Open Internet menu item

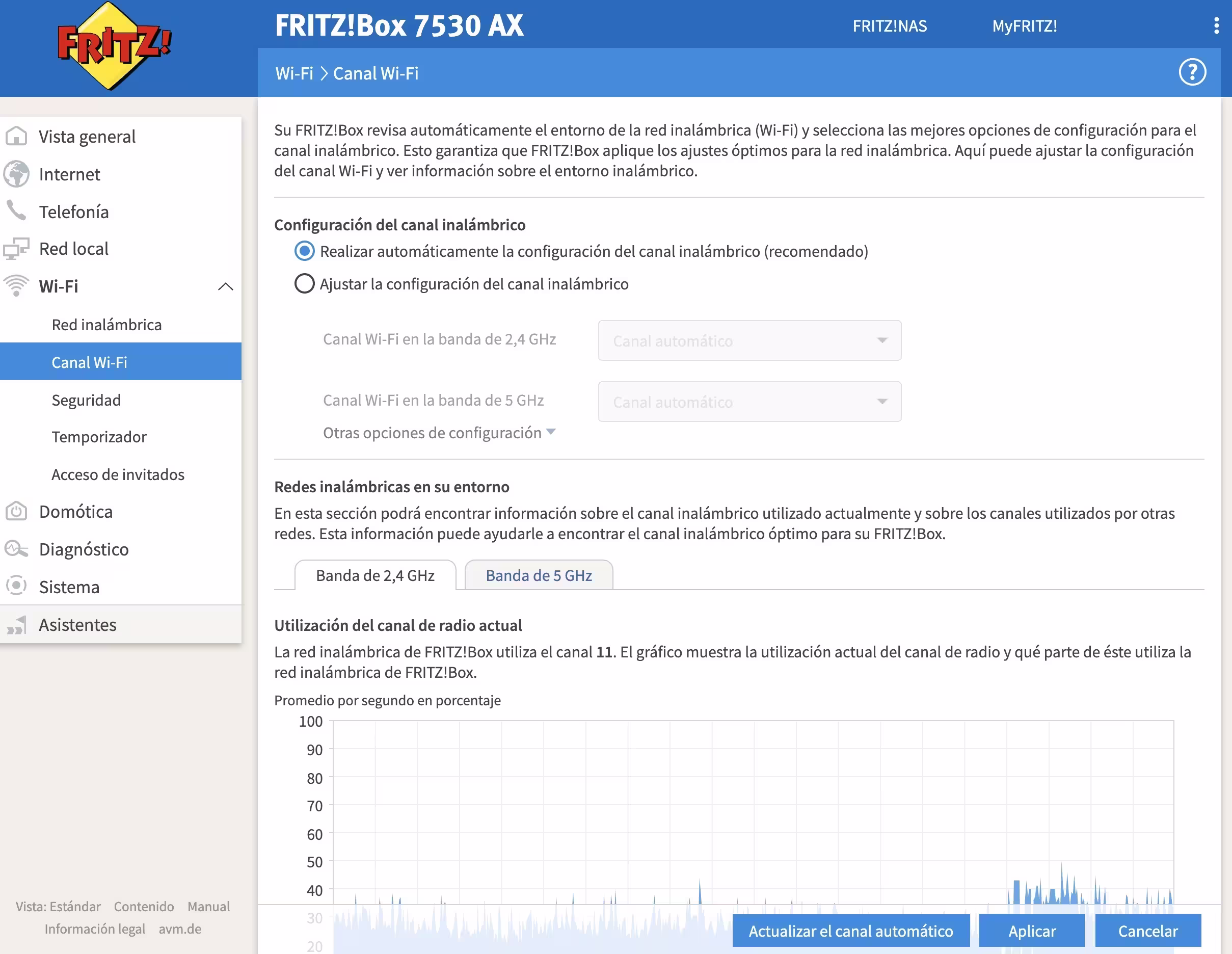[x=121, y=174]
